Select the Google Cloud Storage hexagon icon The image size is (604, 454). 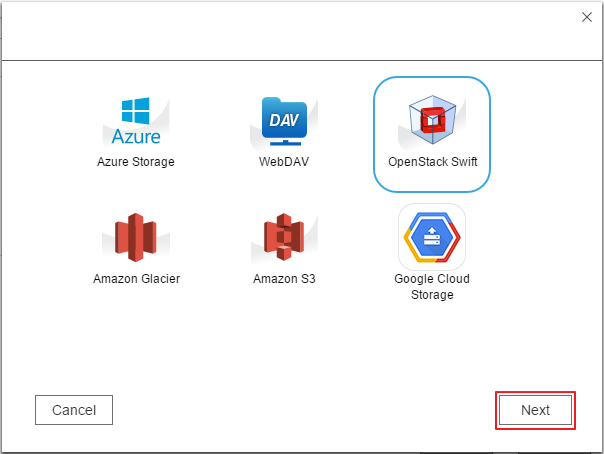point(432,237)
